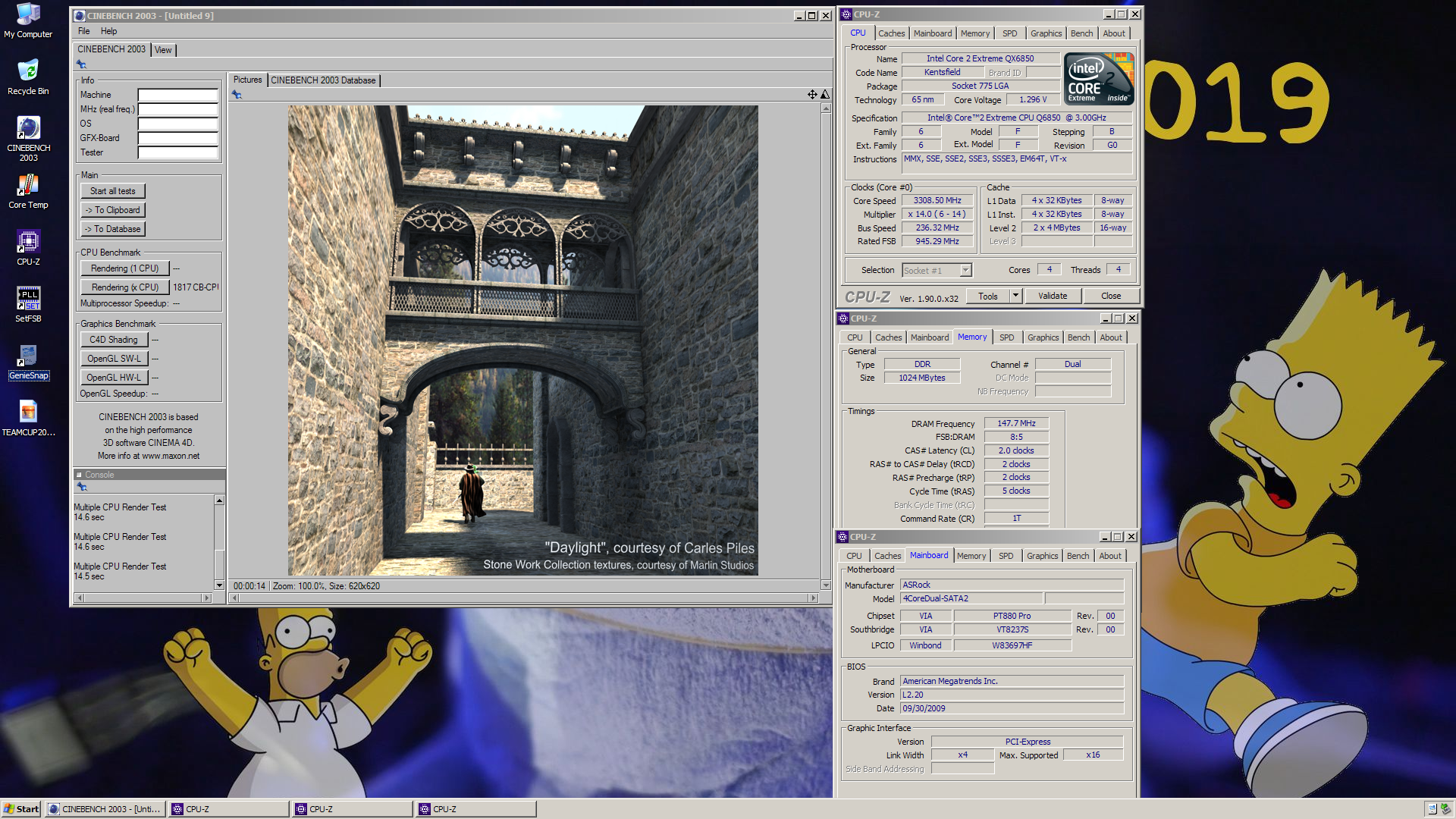The height and width of the screenshot is (819, 1456).
Task: Open Help menu in CINEBENCH
Action: (109, 31)
